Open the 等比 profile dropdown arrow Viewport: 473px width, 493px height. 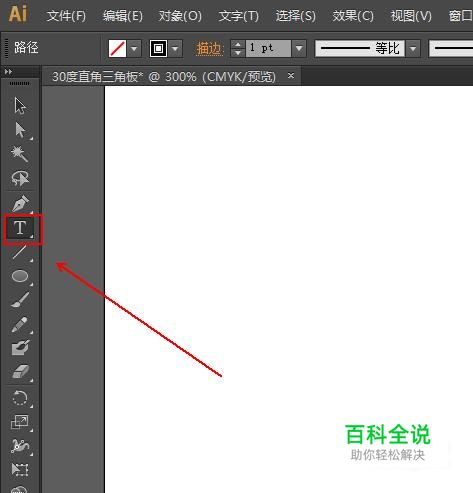pos(413,49)
